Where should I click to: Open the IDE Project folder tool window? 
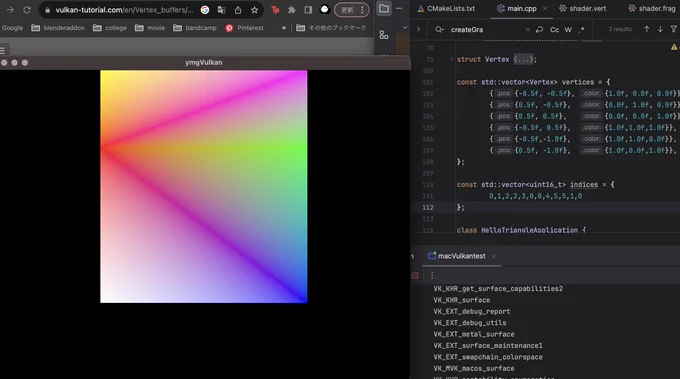(x=384, y=8)
